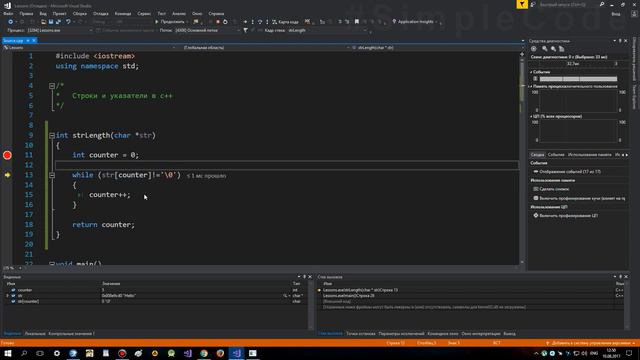640x360 pixels.
Task: Click the bookmark toolbar icon
Action: coord(357,22)
